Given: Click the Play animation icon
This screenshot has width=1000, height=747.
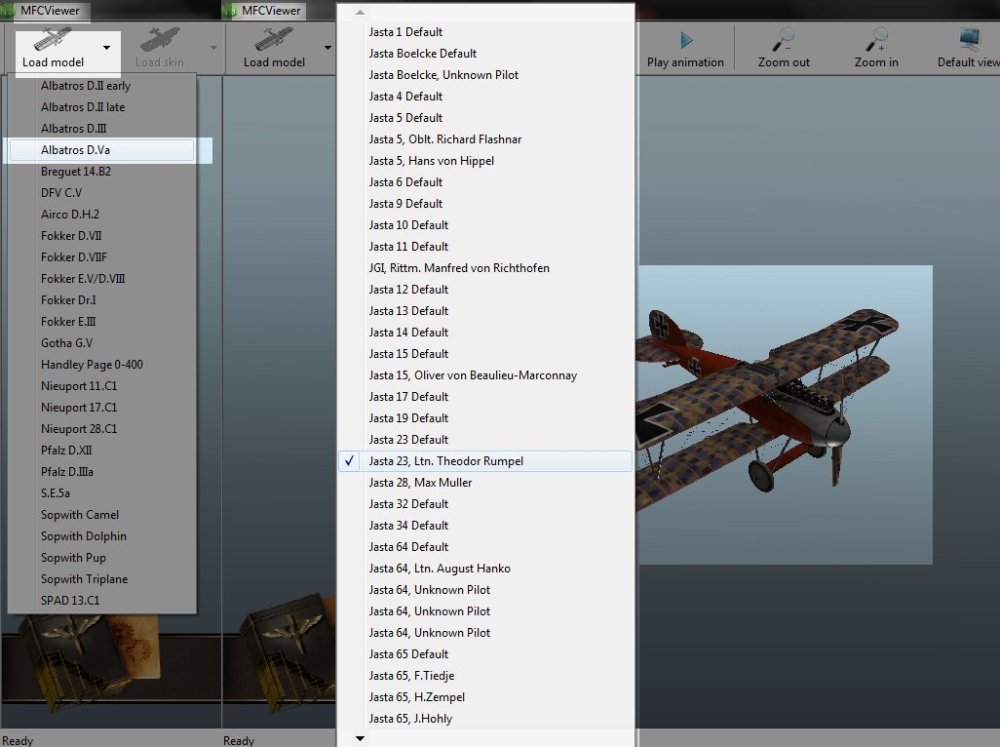Looking at the screenshot, I should click(x=686, y=40).
